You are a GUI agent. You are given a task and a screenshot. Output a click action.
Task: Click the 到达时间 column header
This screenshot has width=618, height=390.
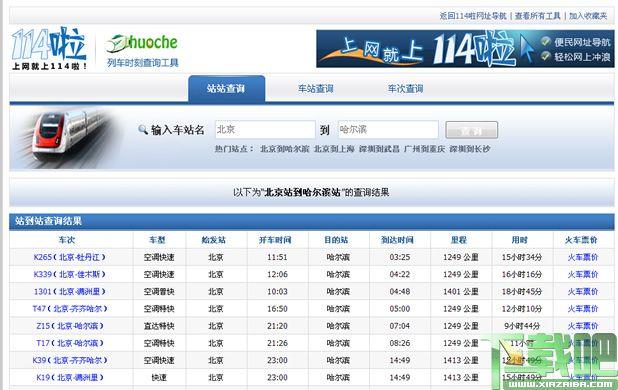tap(397, 240)
